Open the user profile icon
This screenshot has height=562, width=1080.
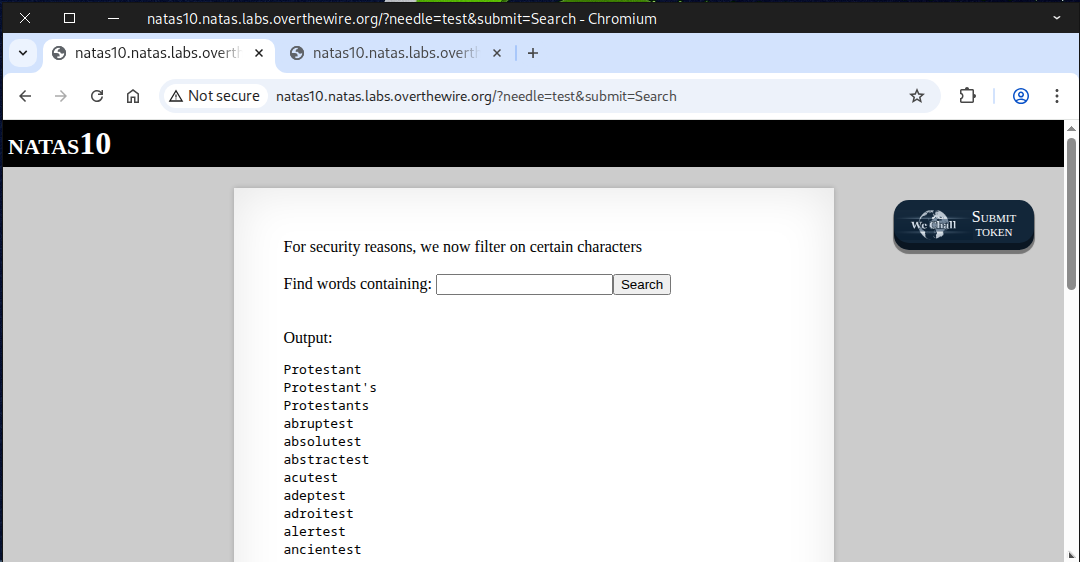point(1021,96)
